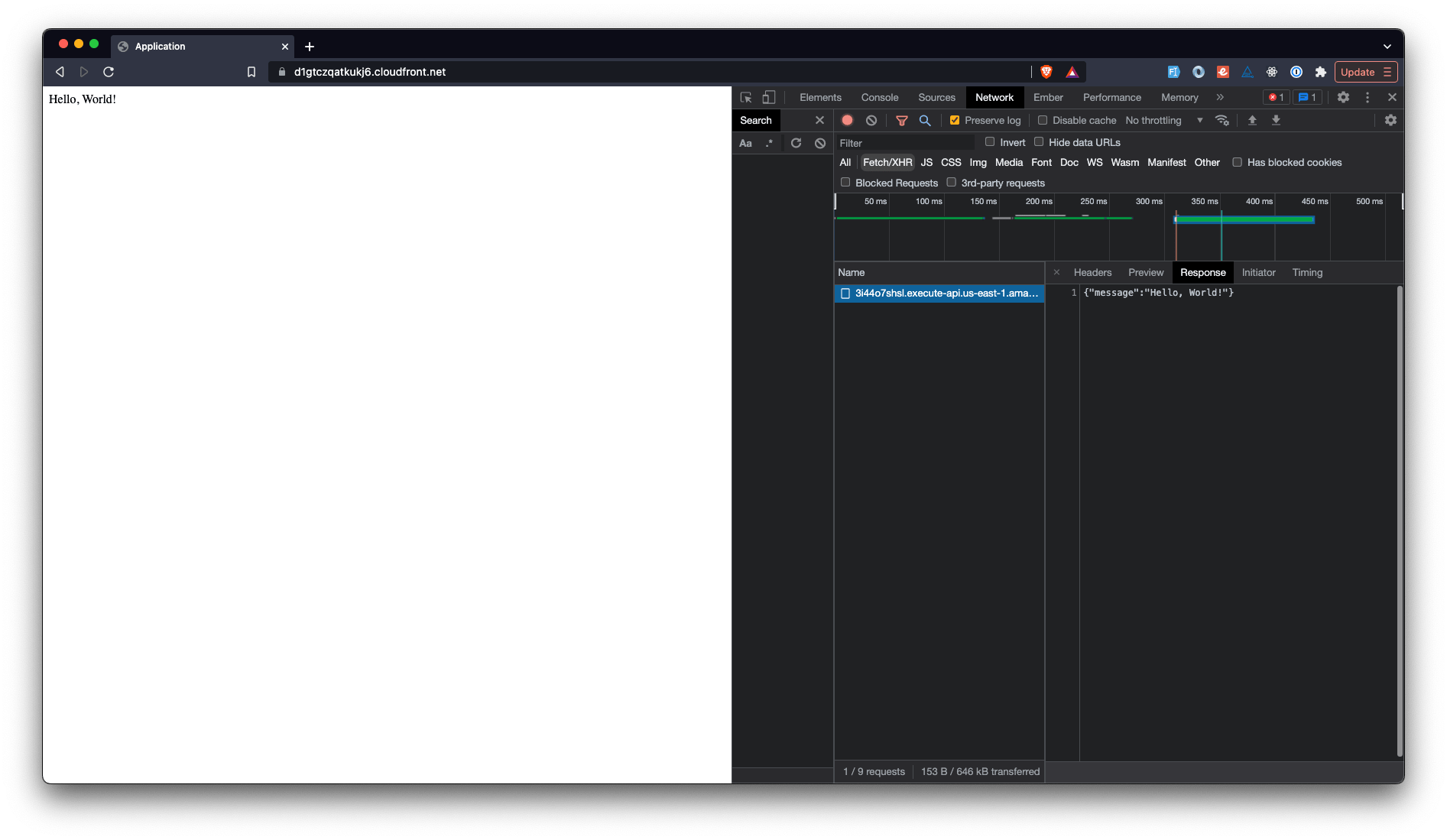The image size is (1447, 840).
Task: Select the execute-api request in Name column
Action: point(939,293)
